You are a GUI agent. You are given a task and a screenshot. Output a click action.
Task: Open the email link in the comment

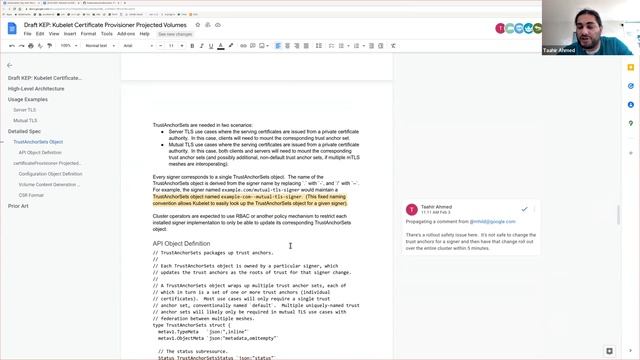click(492, 222)
